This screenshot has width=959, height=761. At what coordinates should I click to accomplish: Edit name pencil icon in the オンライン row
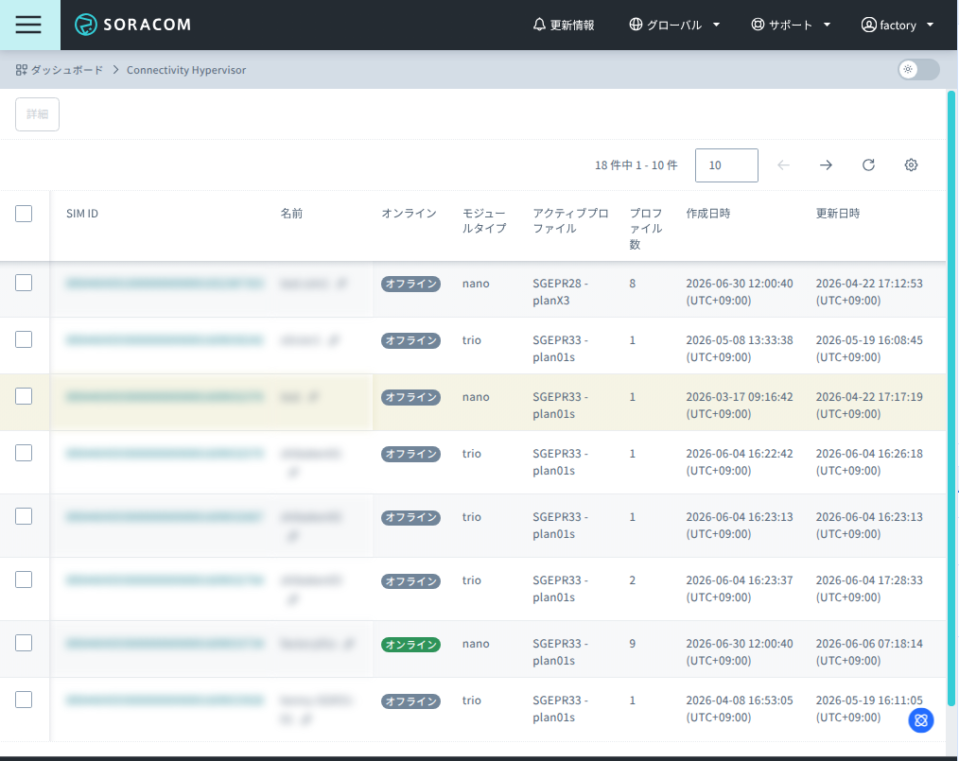349,644
